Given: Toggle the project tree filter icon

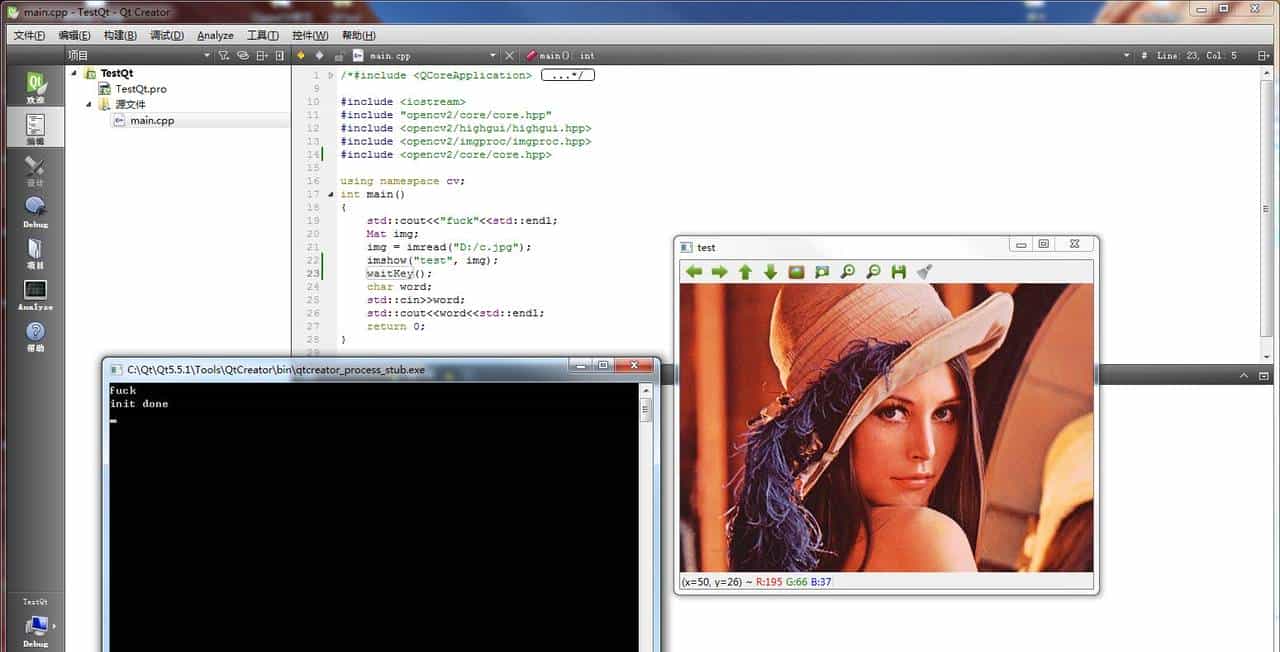Looking at the screenshot, I should tap(225, 56).
